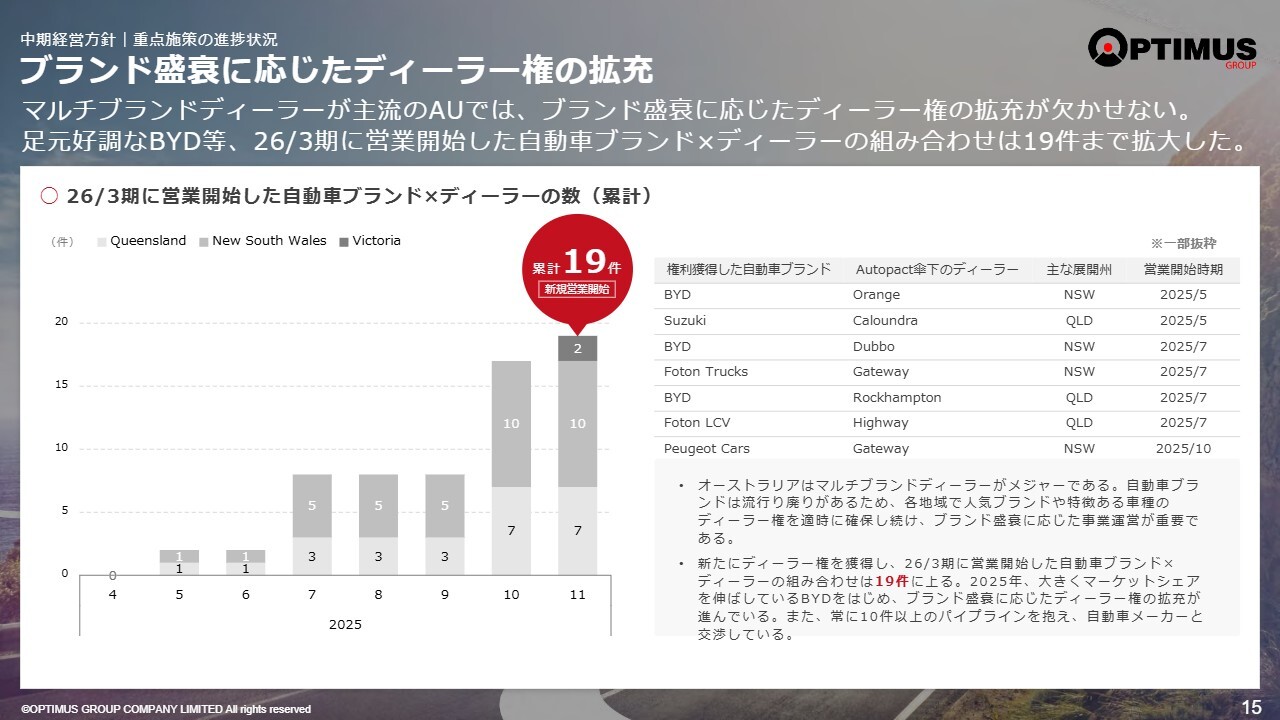Click the 営業開始時期 column header
The width and height of the screenshot is (1280, 720).
(x=1184, y=270)
